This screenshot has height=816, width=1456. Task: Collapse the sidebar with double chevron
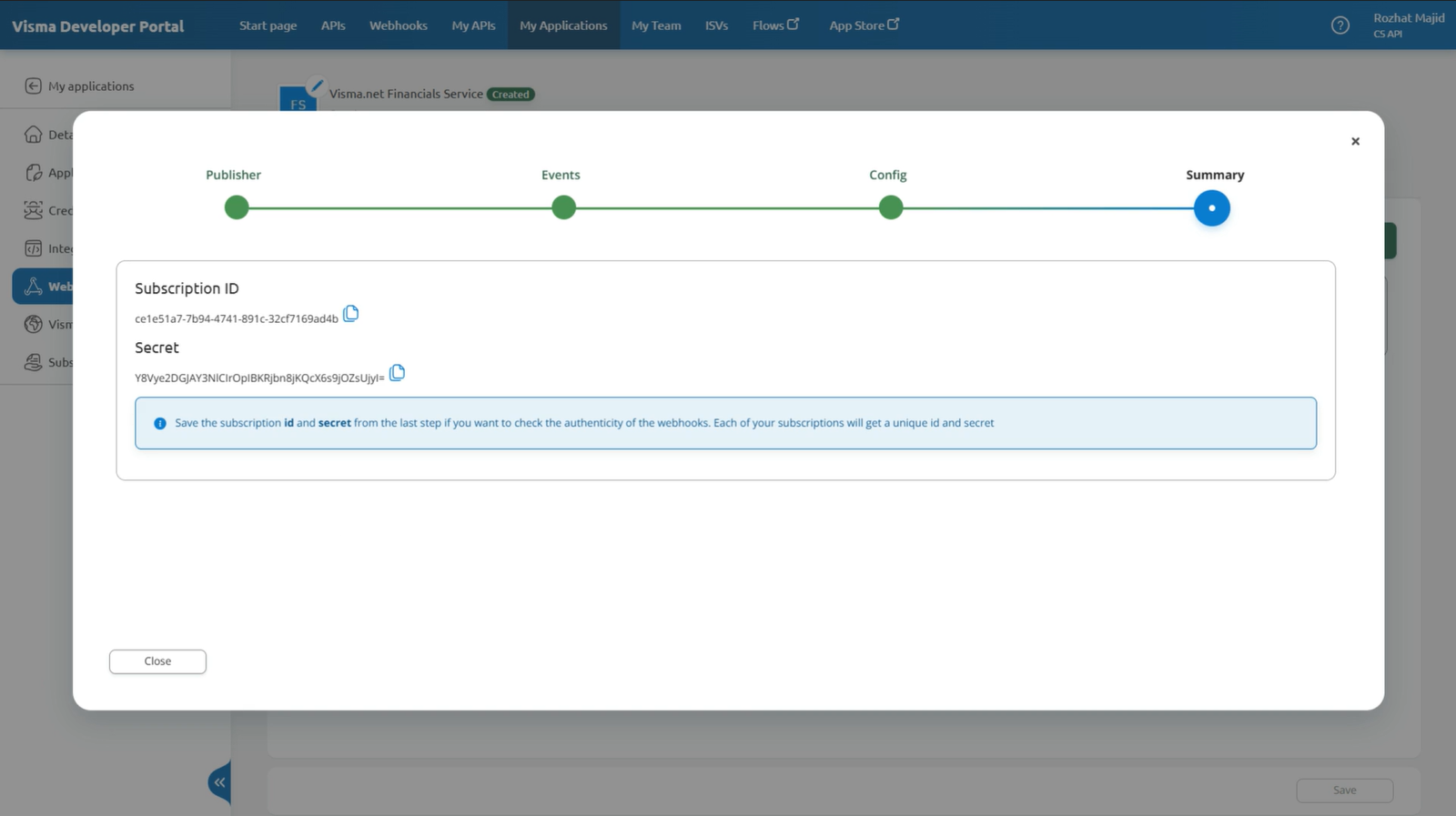219,782
